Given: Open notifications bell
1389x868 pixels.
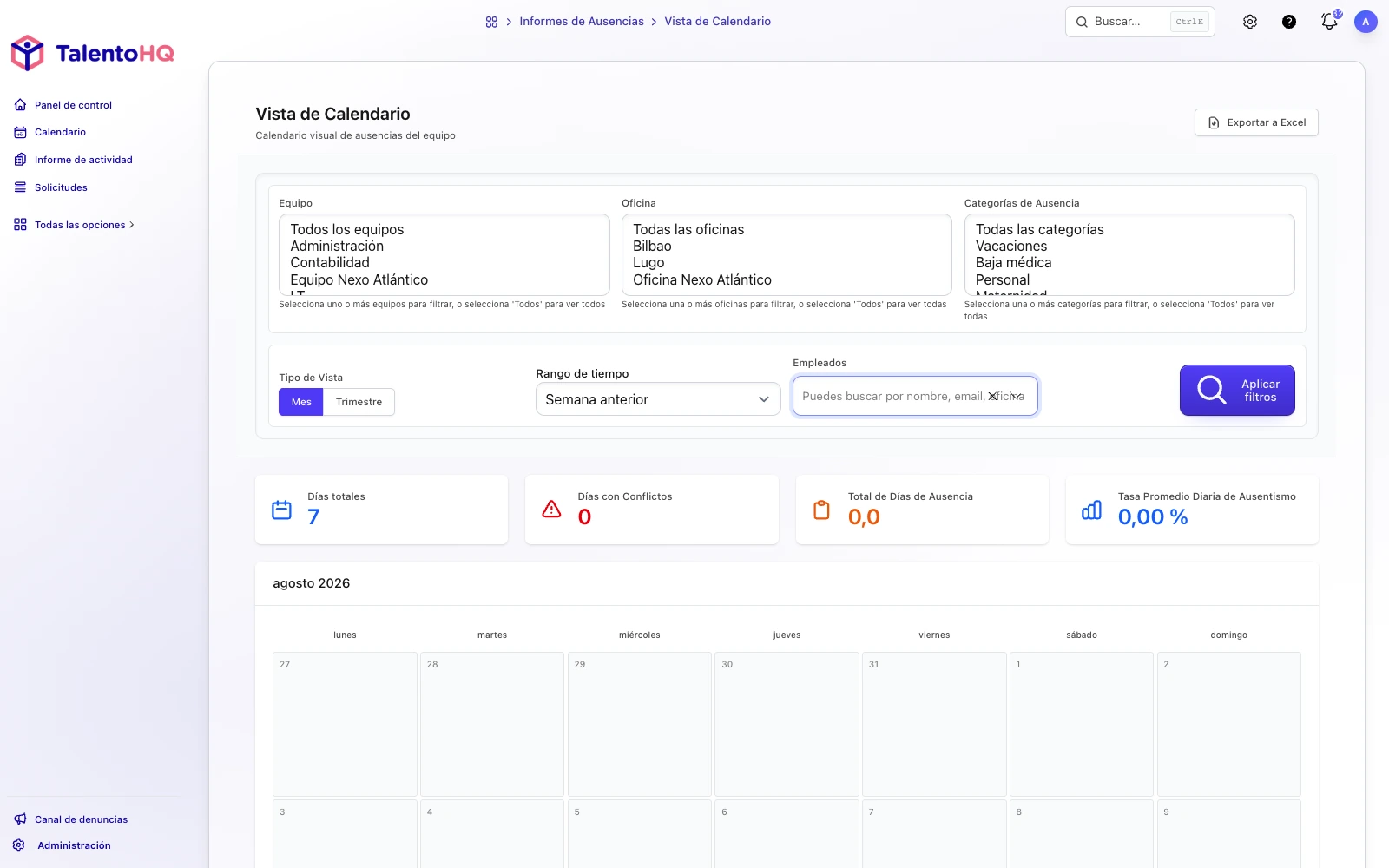Looking at the screenshot, I should tap(1329, 22).
